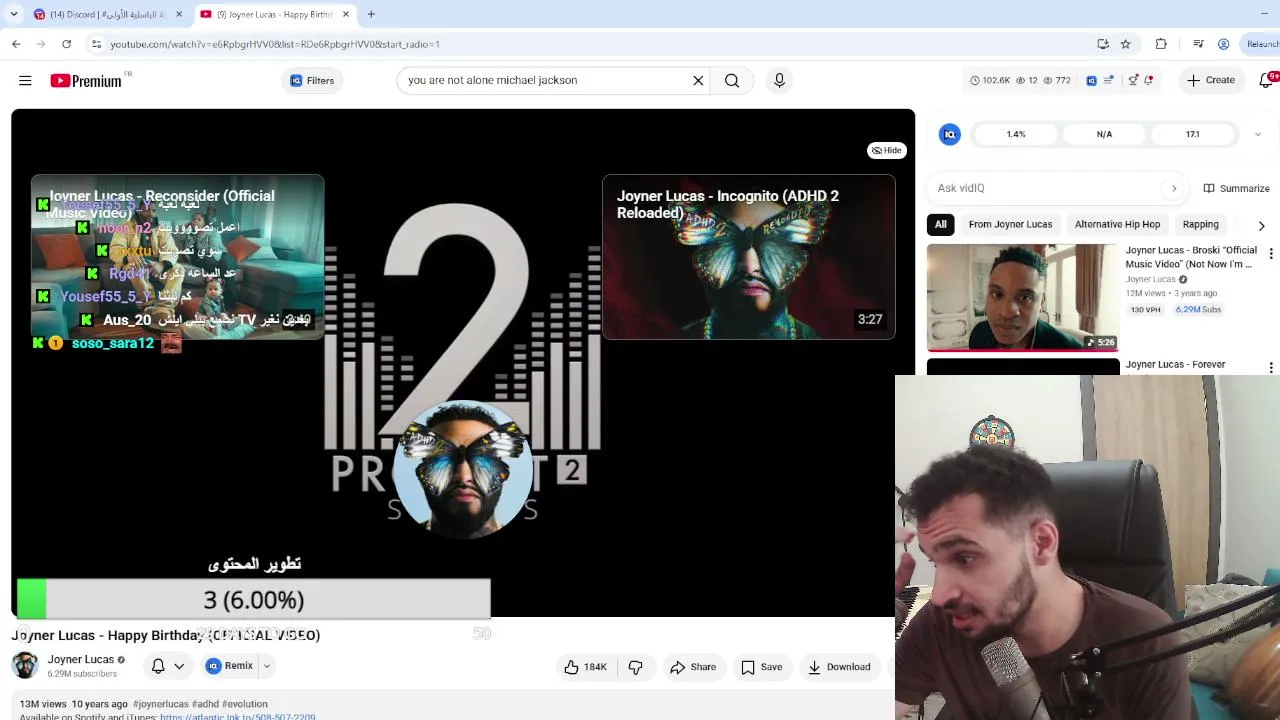Expand the vidIQ score panel
1280x720 pixels.
click(x=1257, y=134)
